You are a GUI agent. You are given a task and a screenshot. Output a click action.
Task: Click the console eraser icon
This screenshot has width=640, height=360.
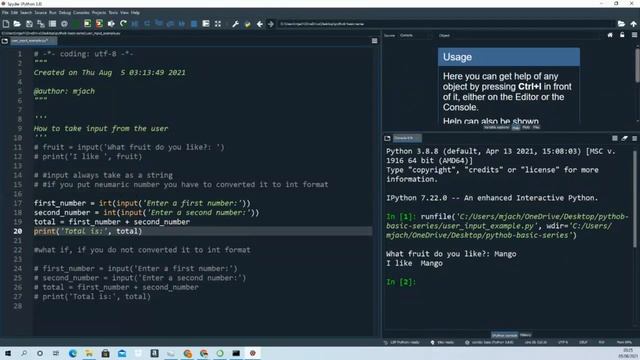(624, 138)
